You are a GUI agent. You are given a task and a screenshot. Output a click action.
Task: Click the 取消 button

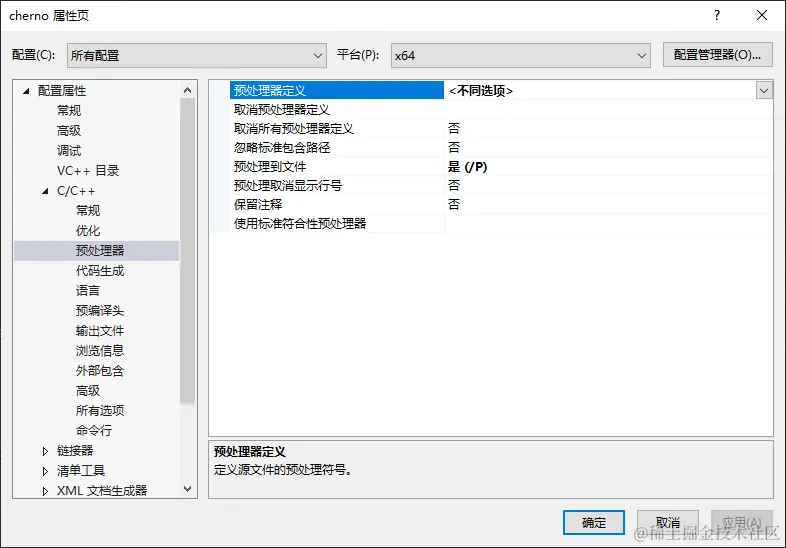668,523
